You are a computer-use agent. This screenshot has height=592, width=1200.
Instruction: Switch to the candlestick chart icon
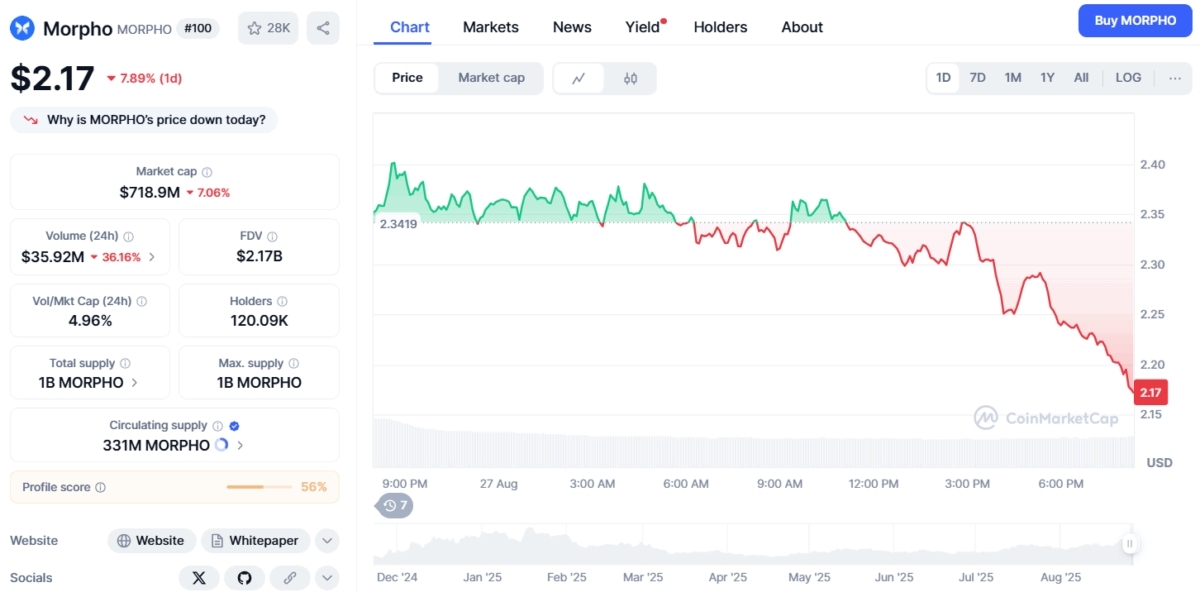tap(630, 78)
